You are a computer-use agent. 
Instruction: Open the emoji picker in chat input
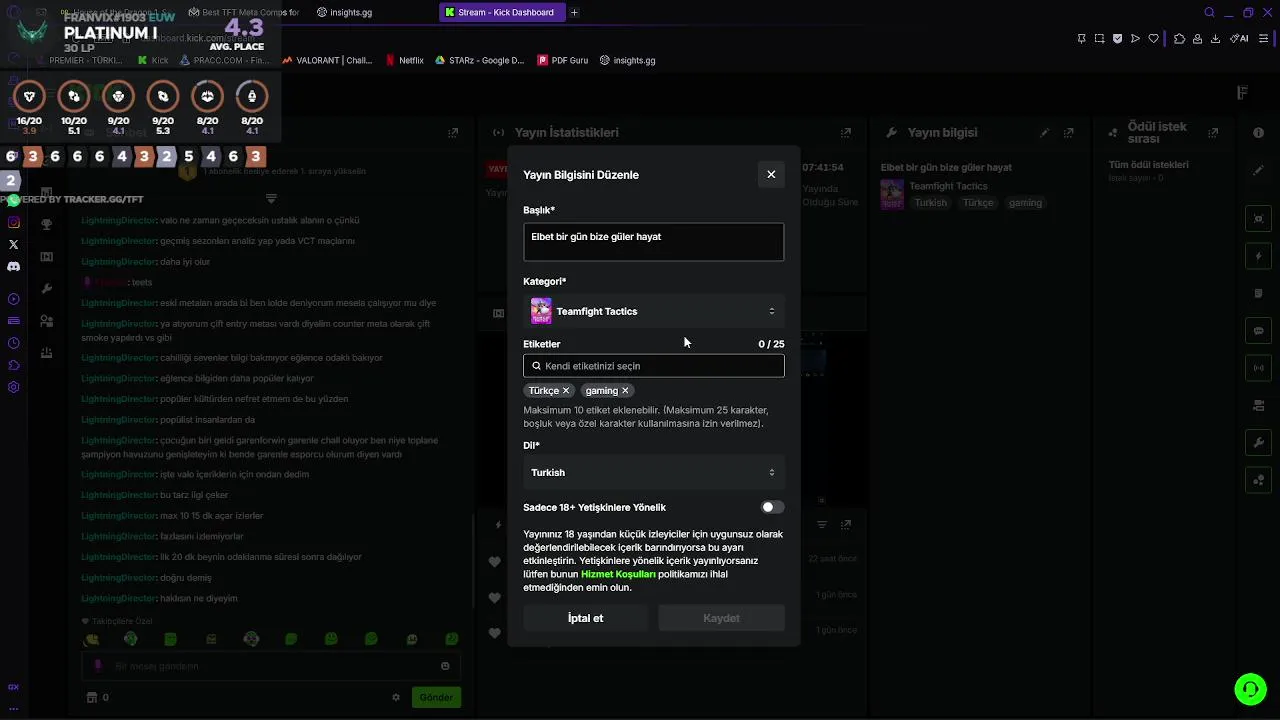tap(445, 666)
